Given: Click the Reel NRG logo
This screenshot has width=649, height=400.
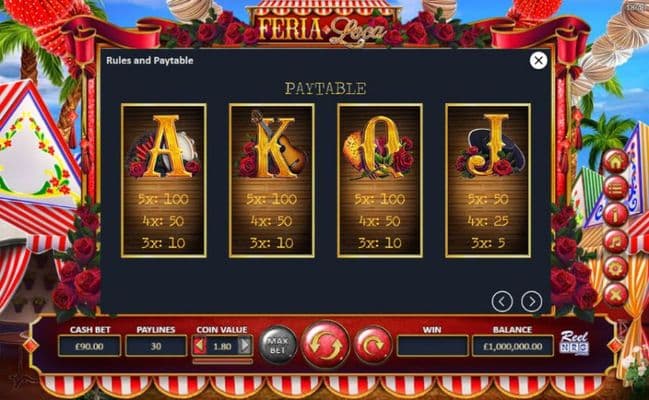Looking at the screenshot, I should click(x=574, y=342).
